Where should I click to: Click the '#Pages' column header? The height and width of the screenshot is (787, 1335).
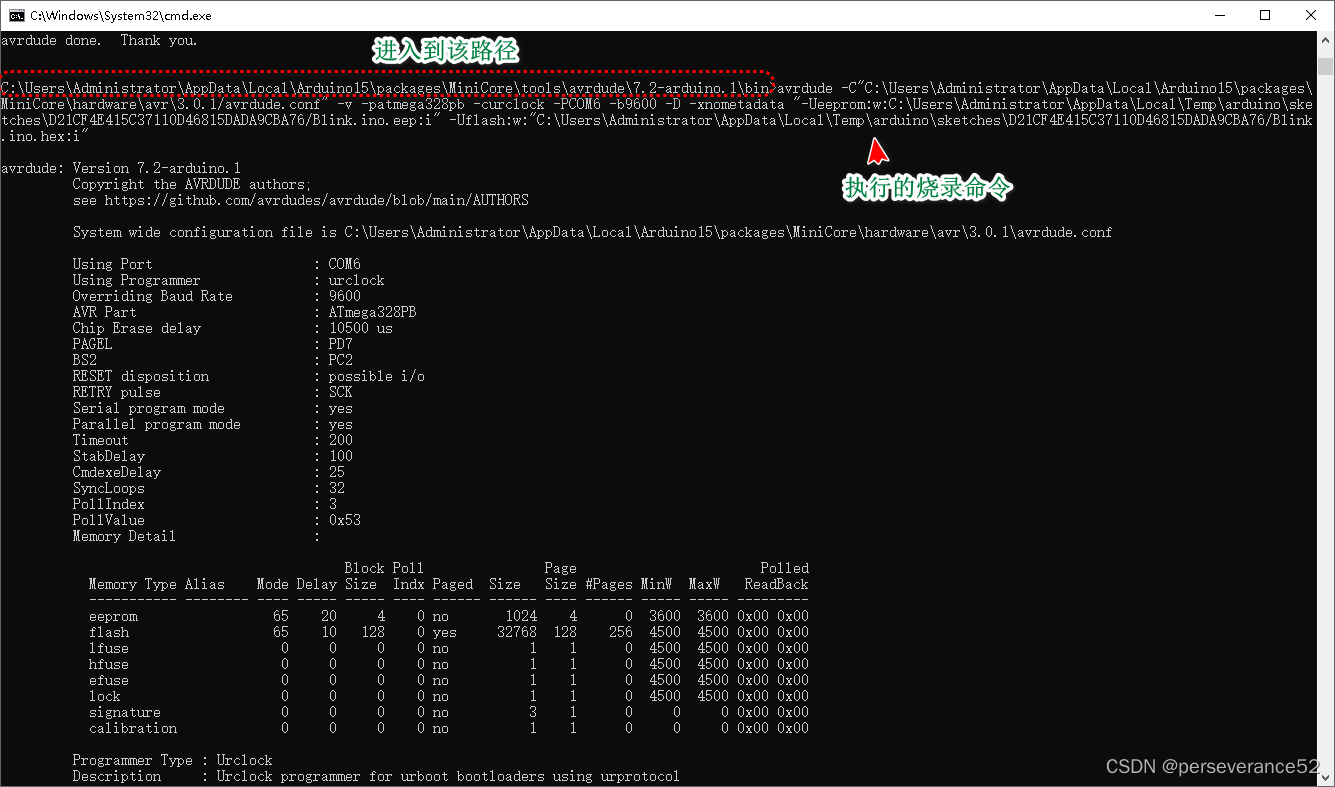[608, 584]
